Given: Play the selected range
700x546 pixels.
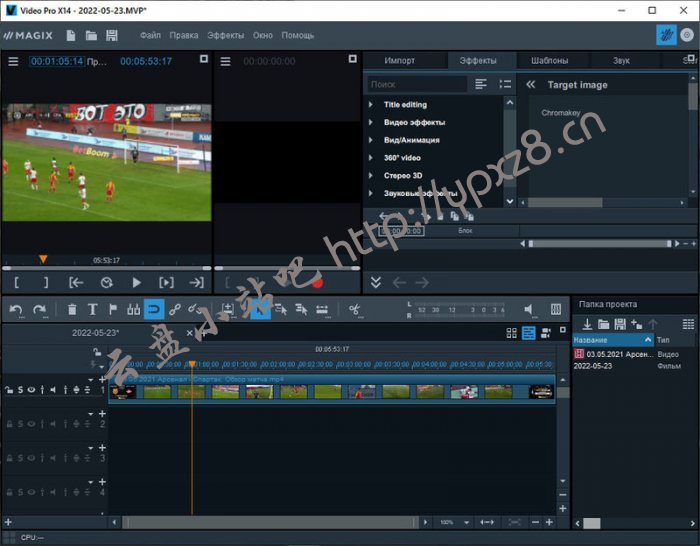Looking at the screenshot, I should tap(167, 283).
